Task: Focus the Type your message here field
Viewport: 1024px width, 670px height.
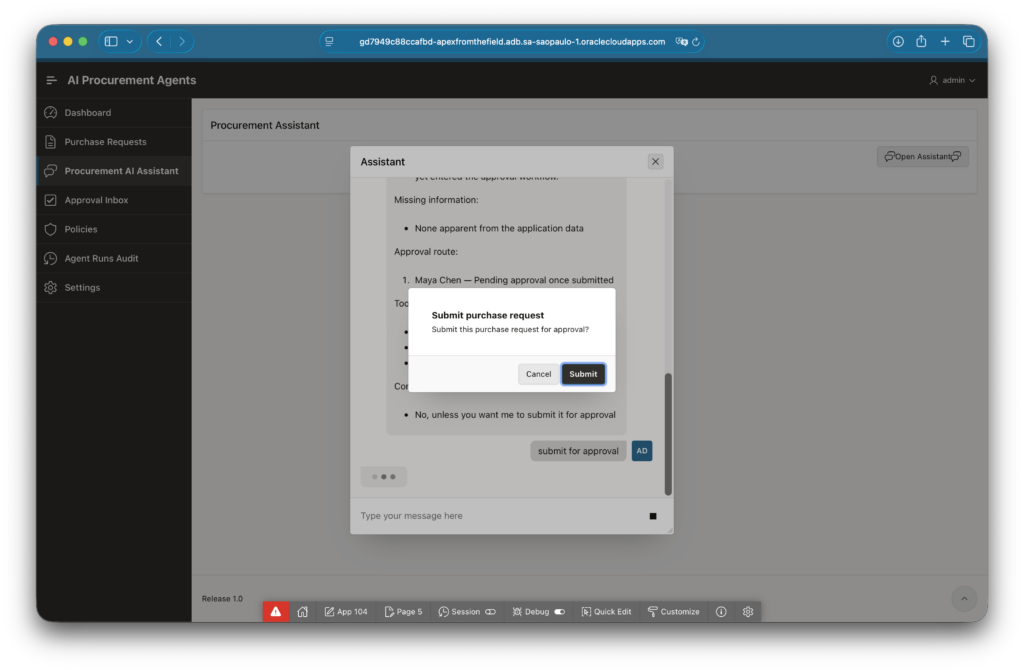Action: coord(500,516)
